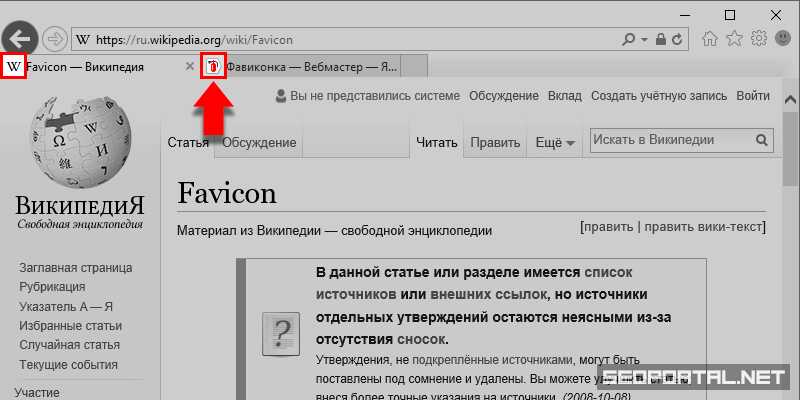This screenshot has height=400, width=800.
Task: Expand the address bar search dropdown arrow
Action: (x=643, y=40)
